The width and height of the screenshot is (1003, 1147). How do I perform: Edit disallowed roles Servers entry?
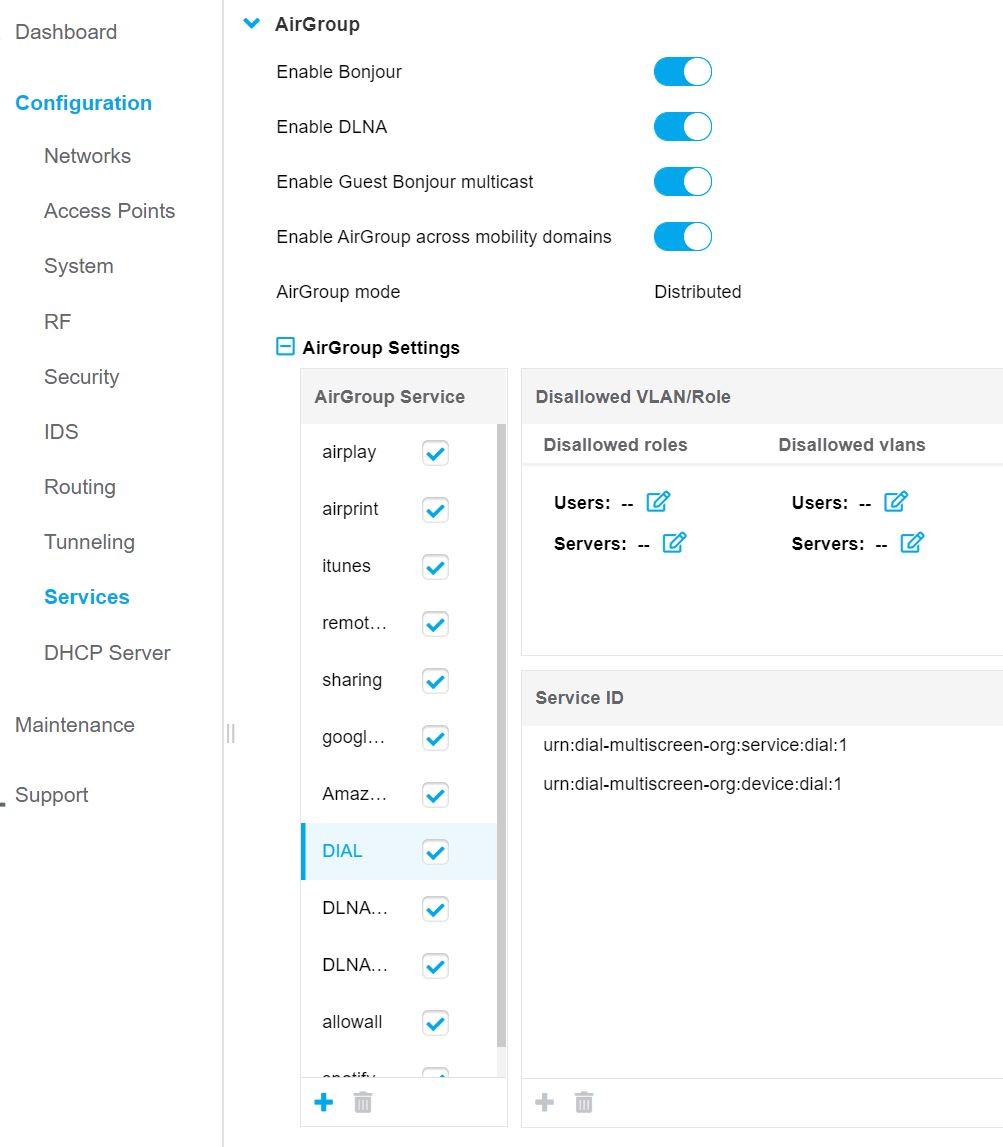click(x=674, y=543)
